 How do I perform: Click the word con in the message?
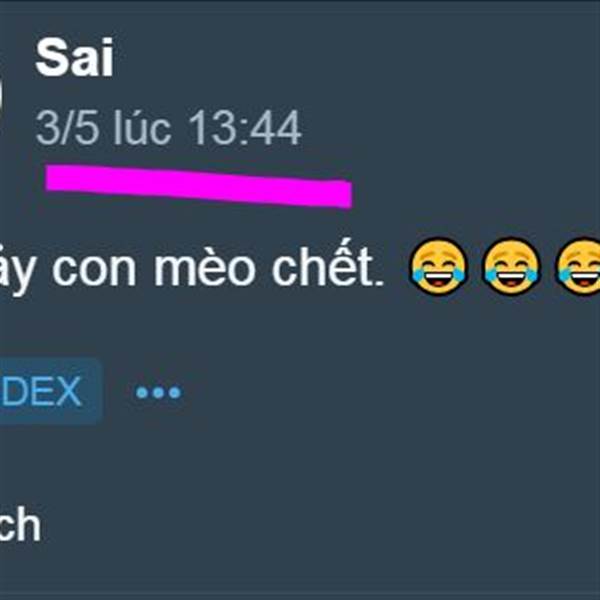(x=94, y=270)
